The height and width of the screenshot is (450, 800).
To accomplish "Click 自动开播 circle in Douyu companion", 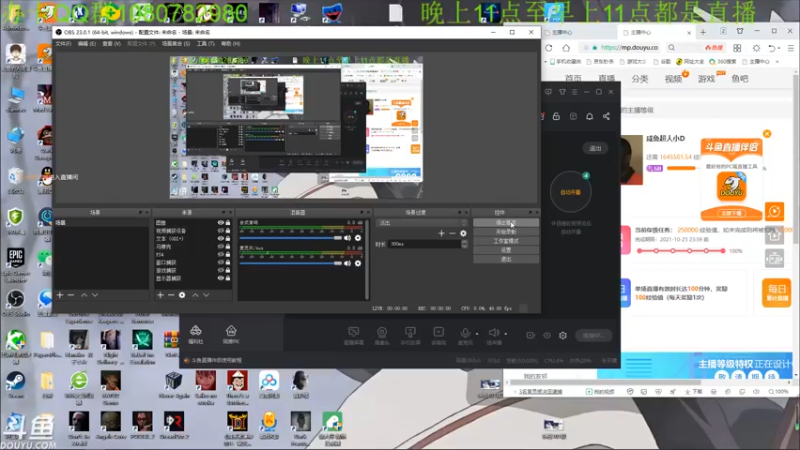I will (570, 192).
